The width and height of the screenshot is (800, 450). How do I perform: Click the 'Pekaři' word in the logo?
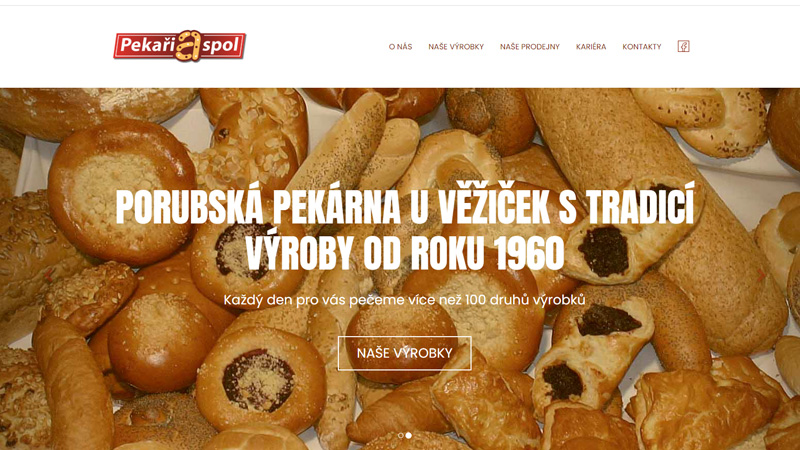point(147,45)
